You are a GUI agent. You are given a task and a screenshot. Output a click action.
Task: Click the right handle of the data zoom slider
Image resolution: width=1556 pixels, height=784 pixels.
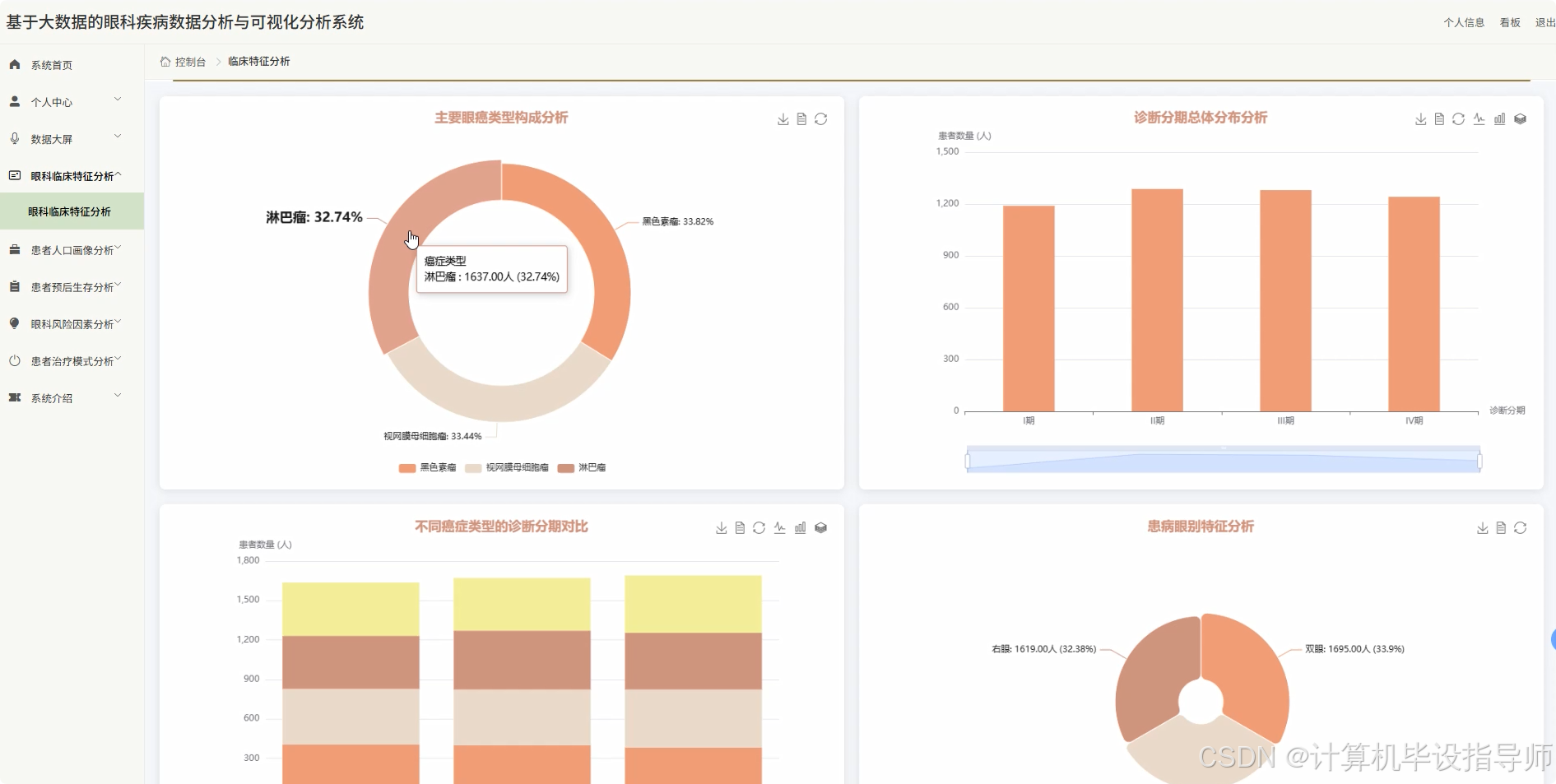point(1479,461)
